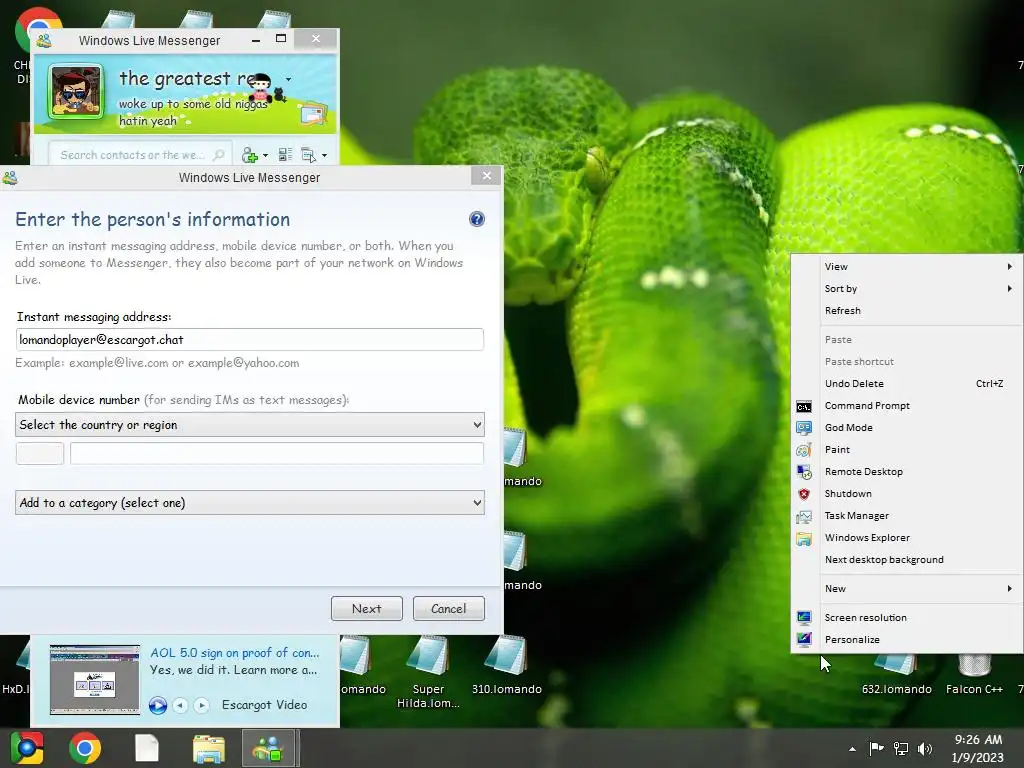The image size is (1024, 768).
Task: Click the search magnifier in Messenger
Action: [x=219, y=155]
